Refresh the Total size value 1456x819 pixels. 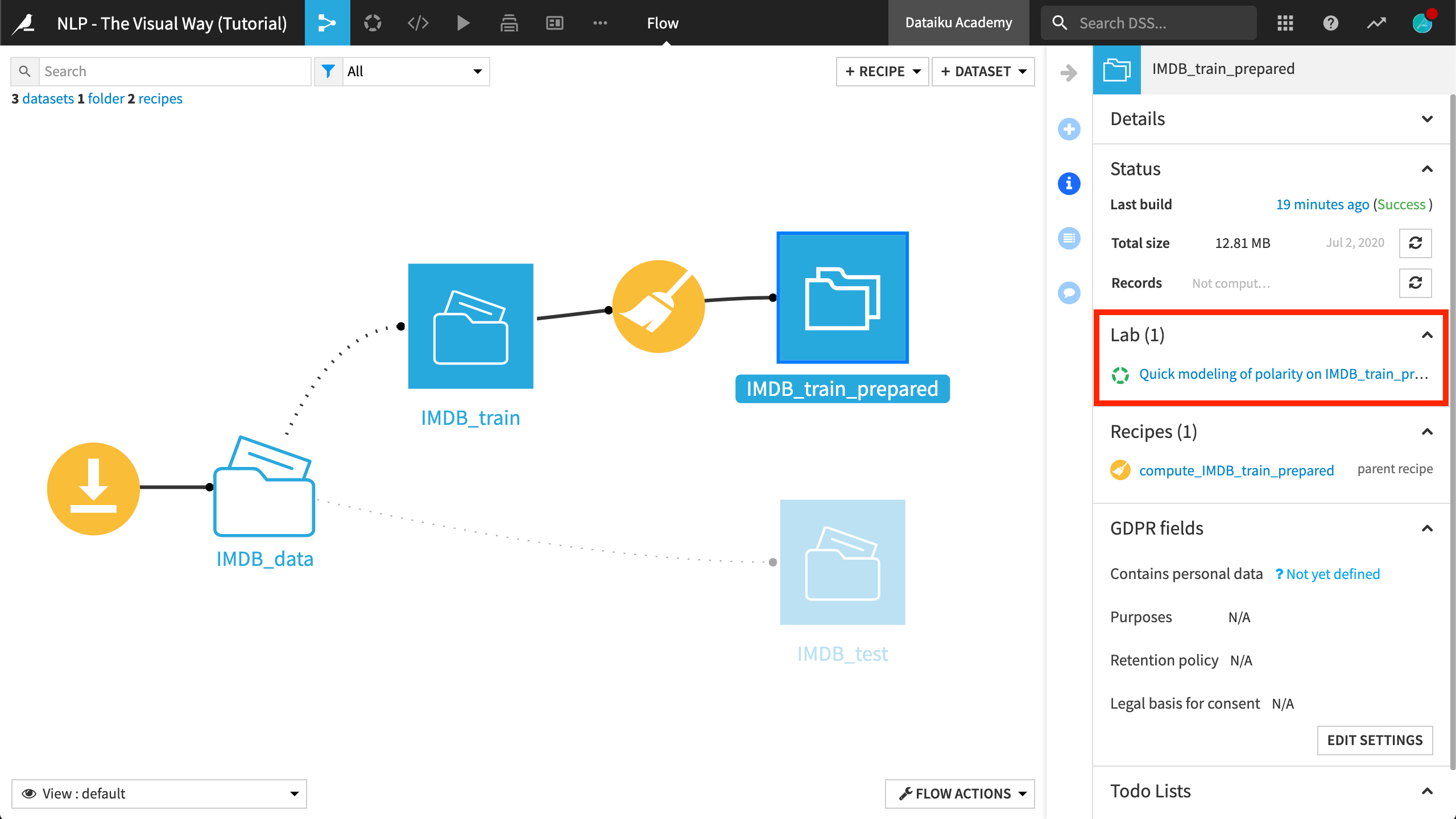[1415, 243]
